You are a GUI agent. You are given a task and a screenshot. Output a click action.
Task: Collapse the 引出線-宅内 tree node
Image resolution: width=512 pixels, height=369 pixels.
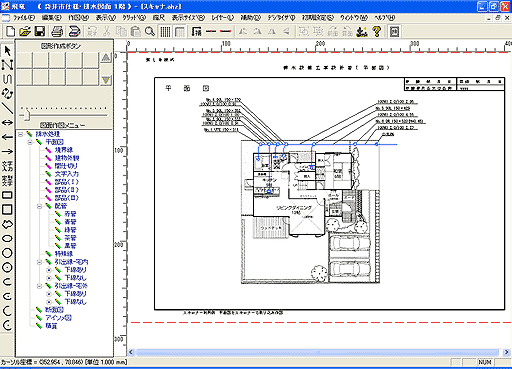39,262
